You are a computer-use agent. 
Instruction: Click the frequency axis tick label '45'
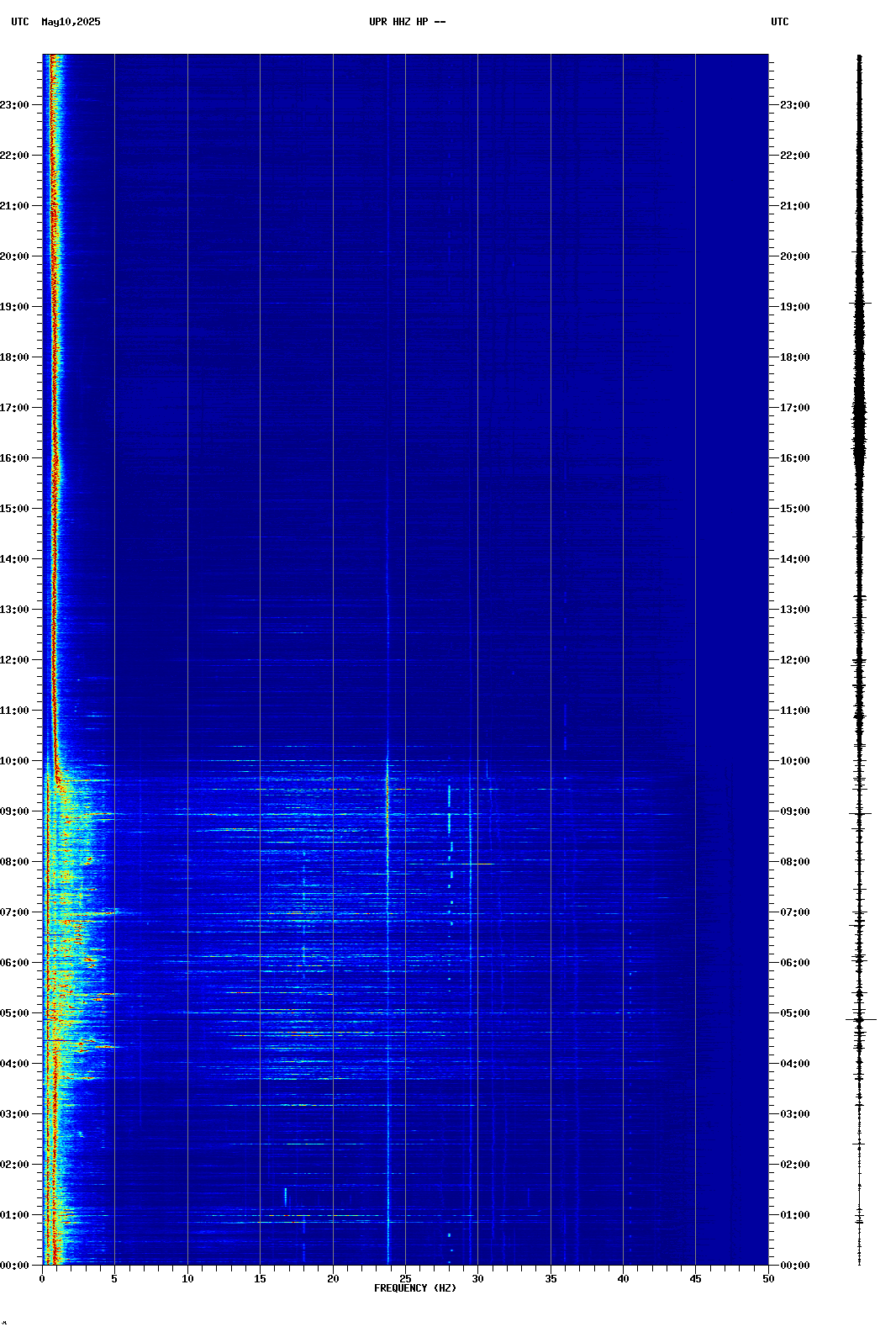695,1279
